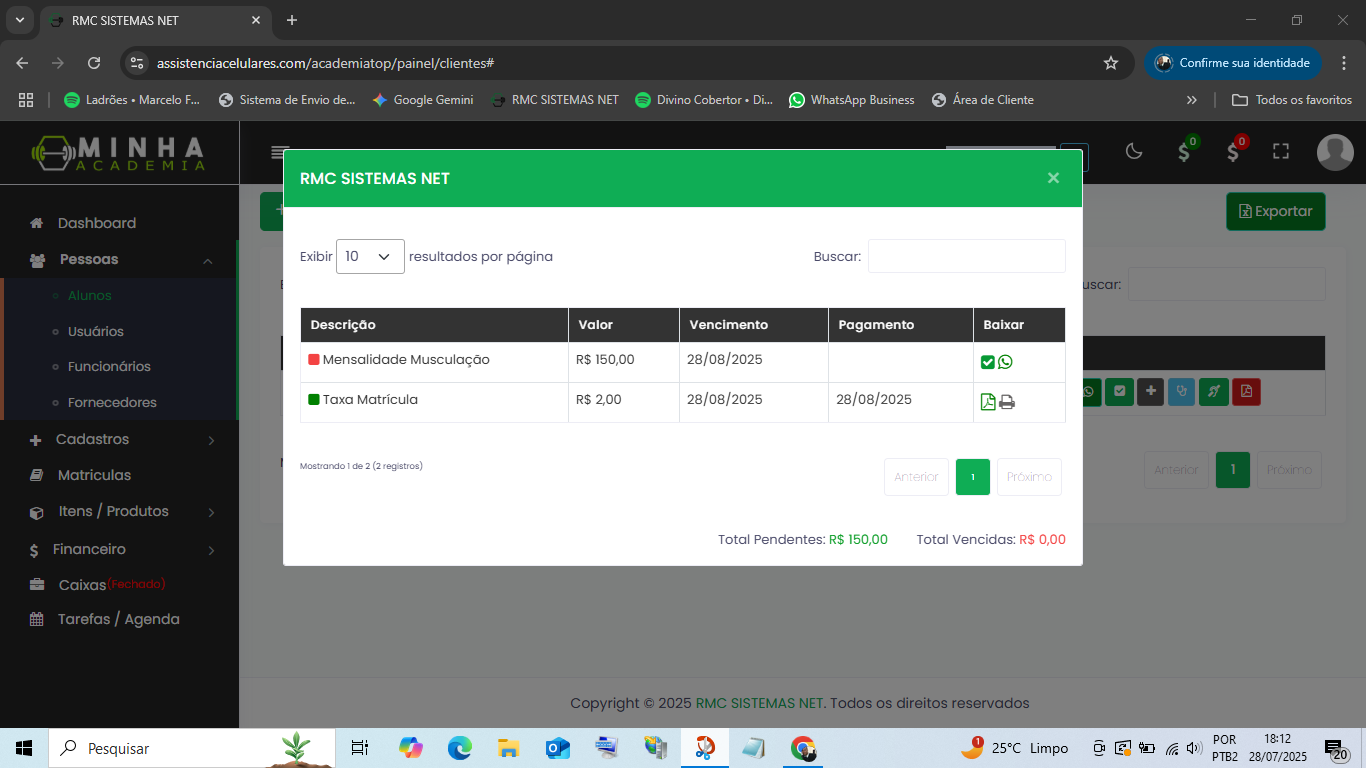This screenshot has height=768, width=1366.
Task: Expand the Financeiro sidebar menu
Action: 211,550
